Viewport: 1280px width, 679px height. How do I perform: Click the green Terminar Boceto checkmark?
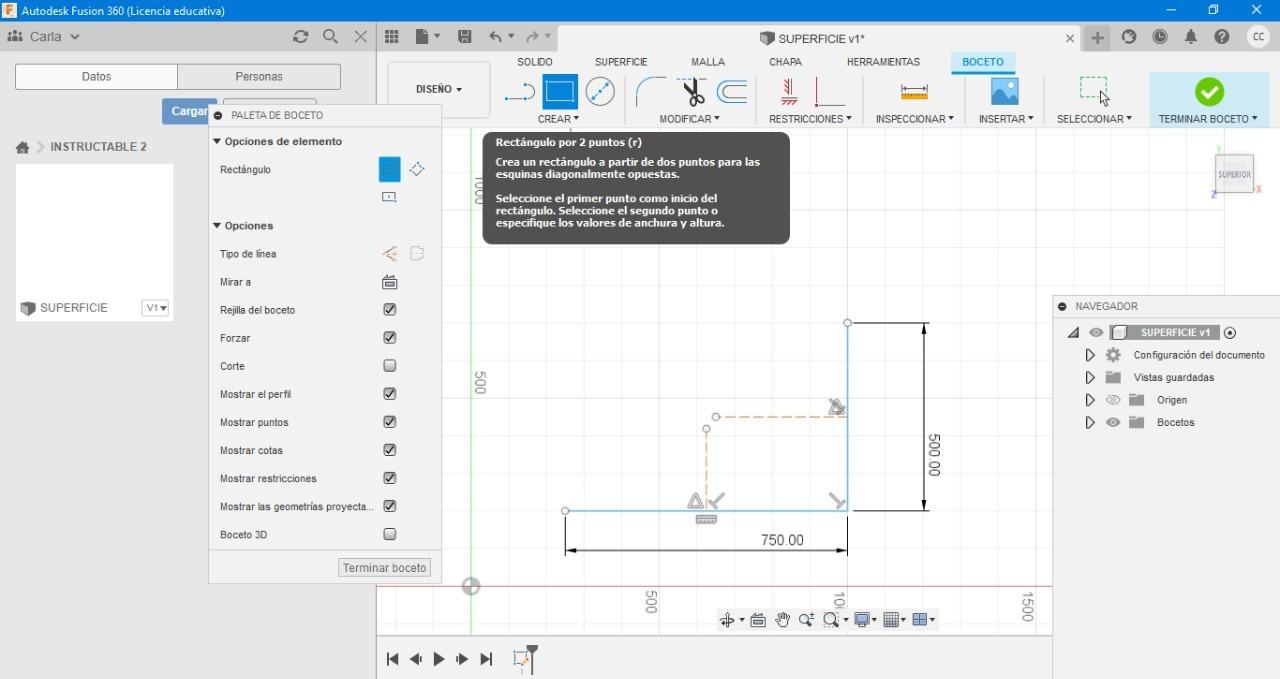point(1209,92)
